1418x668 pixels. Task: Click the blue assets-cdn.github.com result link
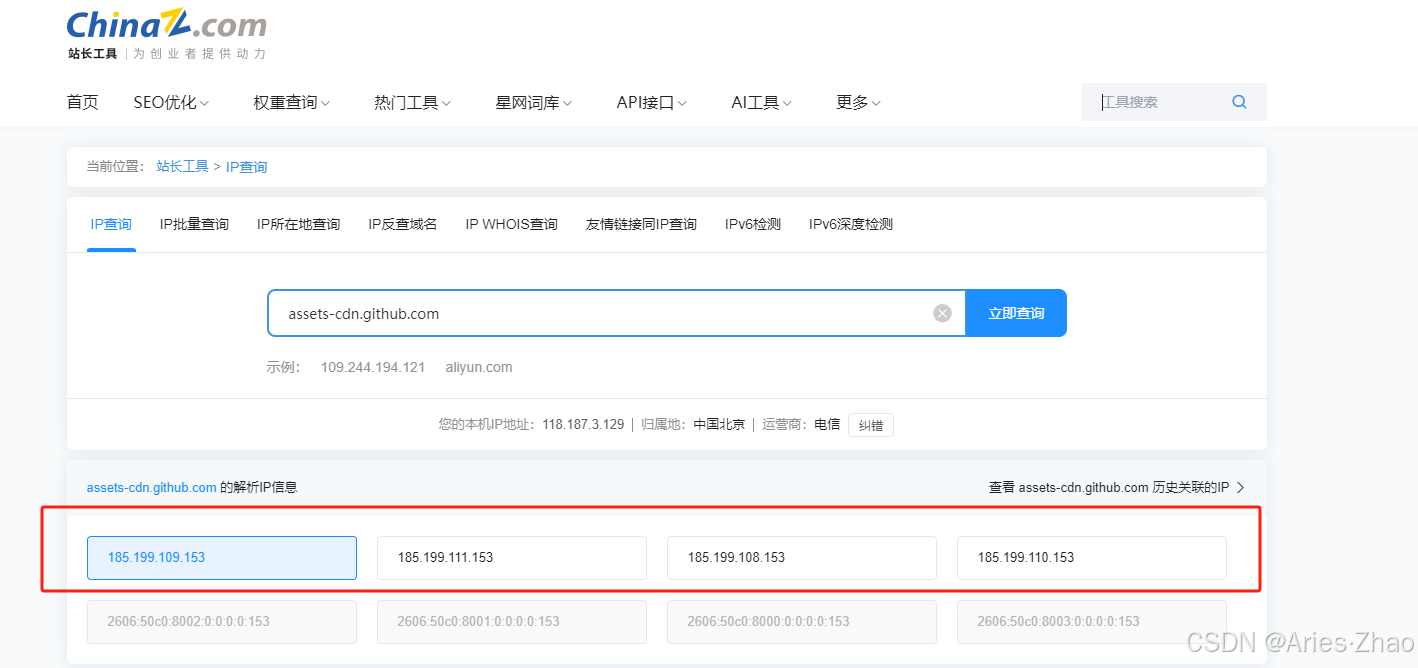click(152, 488)
